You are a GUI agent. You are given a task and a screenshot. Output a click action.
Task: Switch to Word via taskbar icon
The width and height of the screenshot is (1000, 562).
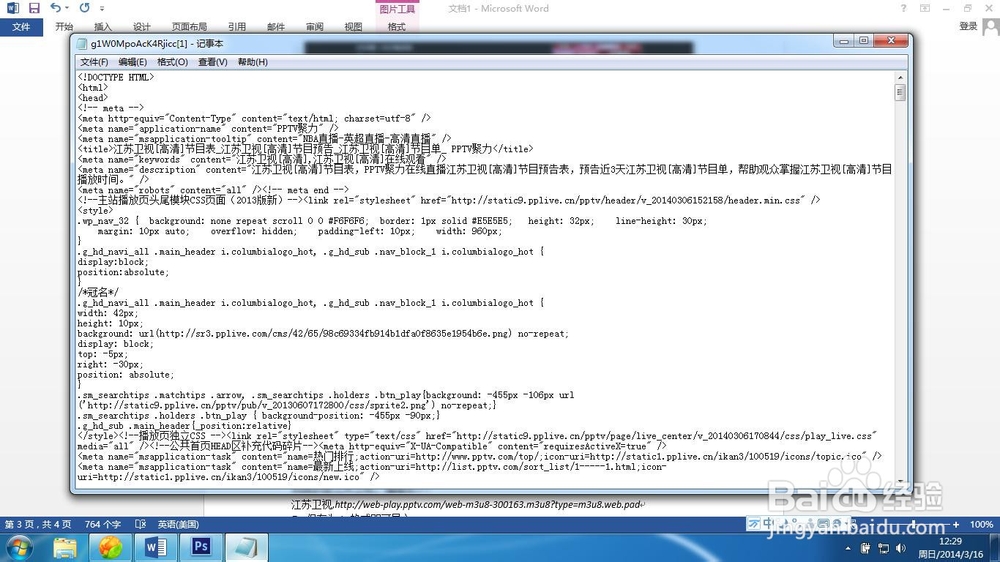point(155,548)
